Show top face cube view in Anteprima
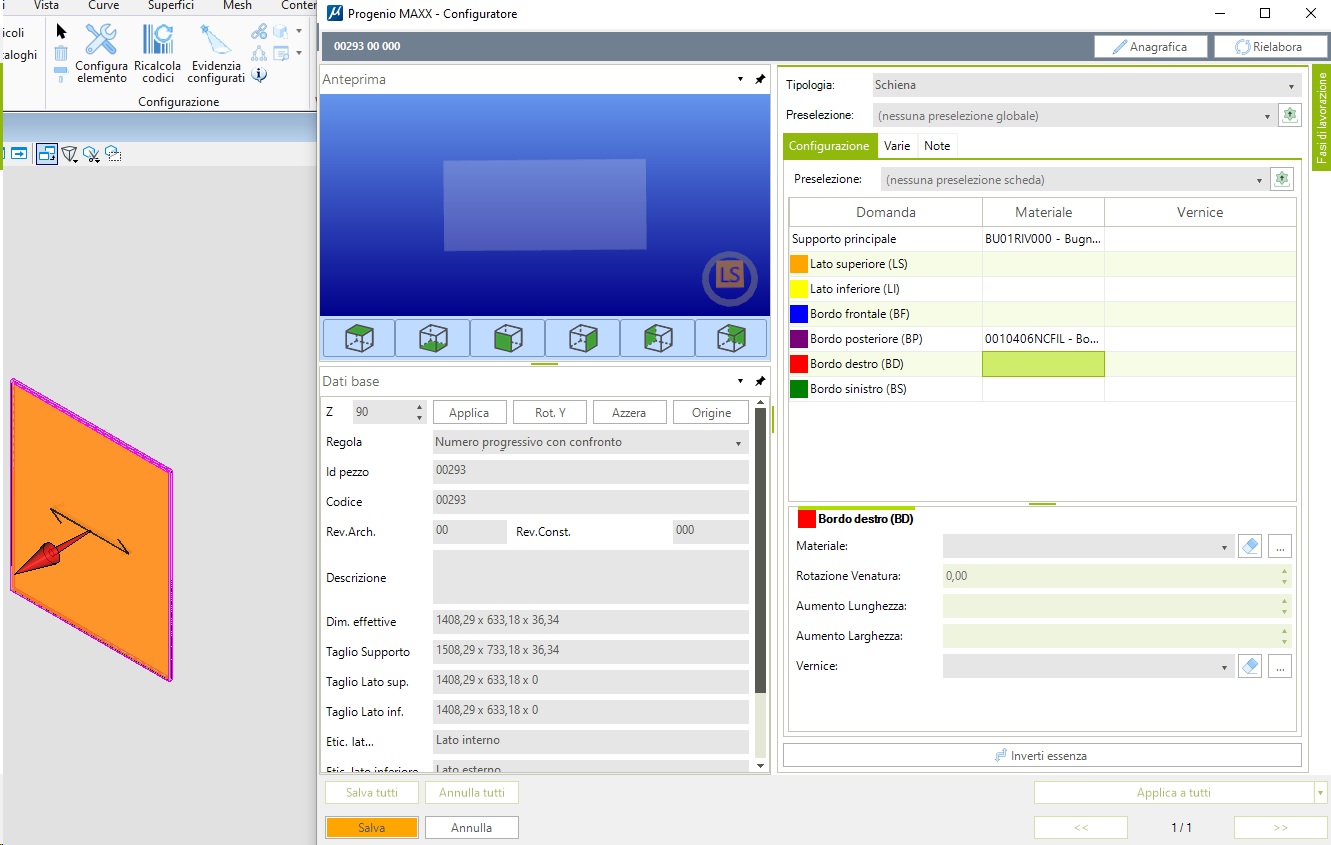The height and width of the screenshot is (845, 1331). (x=359, y=339)
